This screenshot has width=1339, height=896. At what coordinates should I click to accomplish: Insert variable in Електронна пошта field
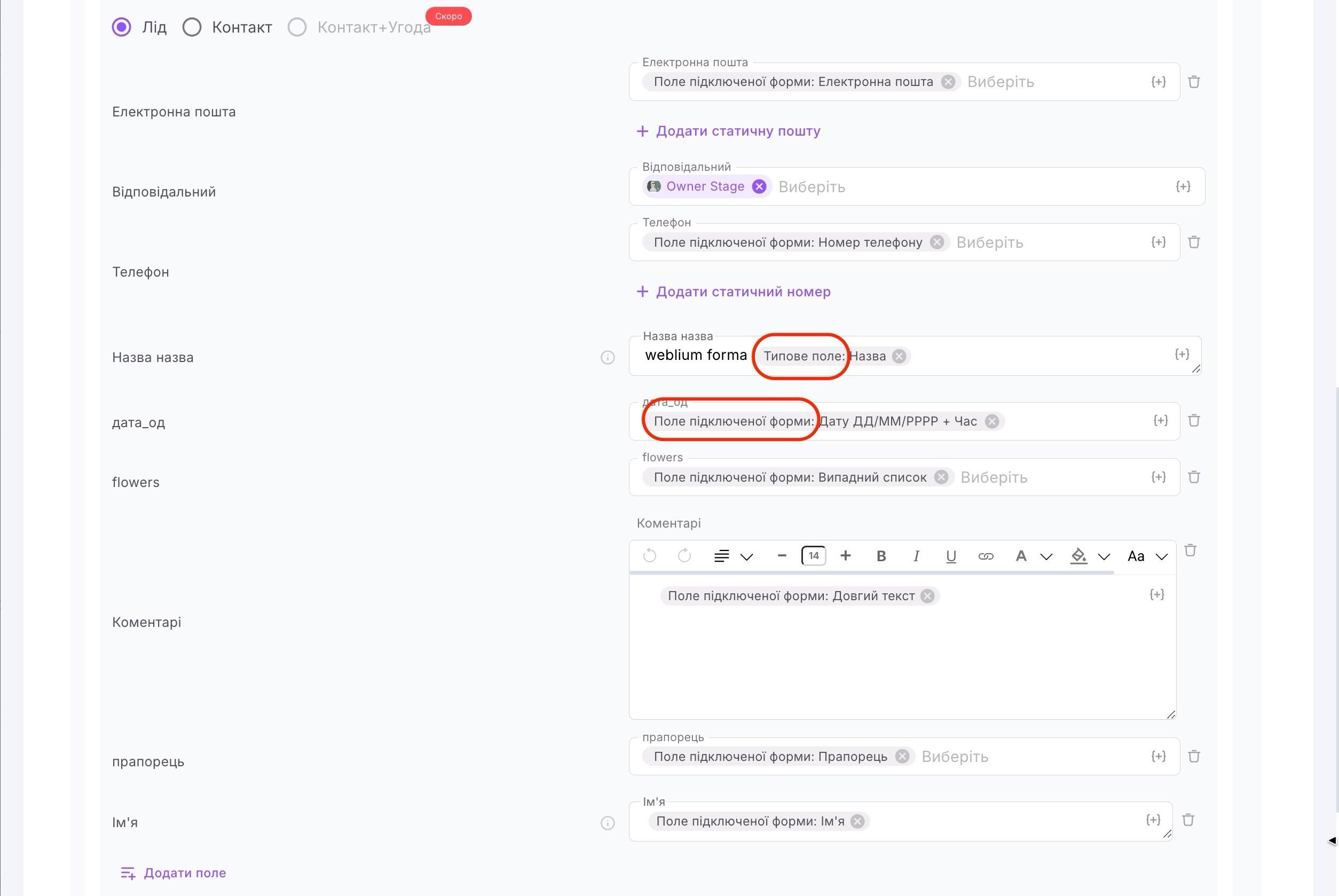click(x=1159, y=82)
